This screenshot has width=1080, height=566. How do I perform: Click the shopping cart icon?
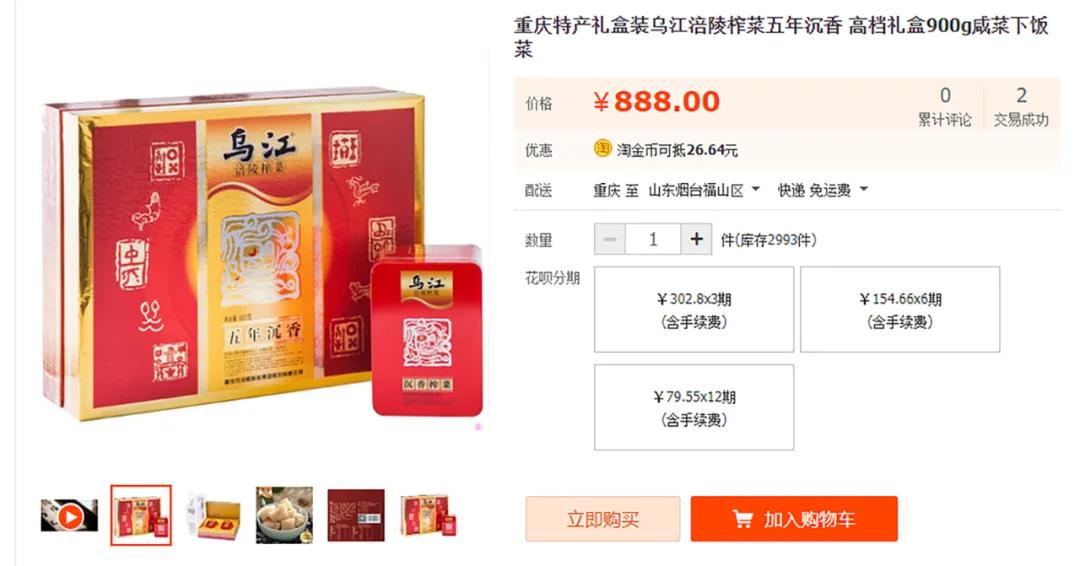coord(742,518)
